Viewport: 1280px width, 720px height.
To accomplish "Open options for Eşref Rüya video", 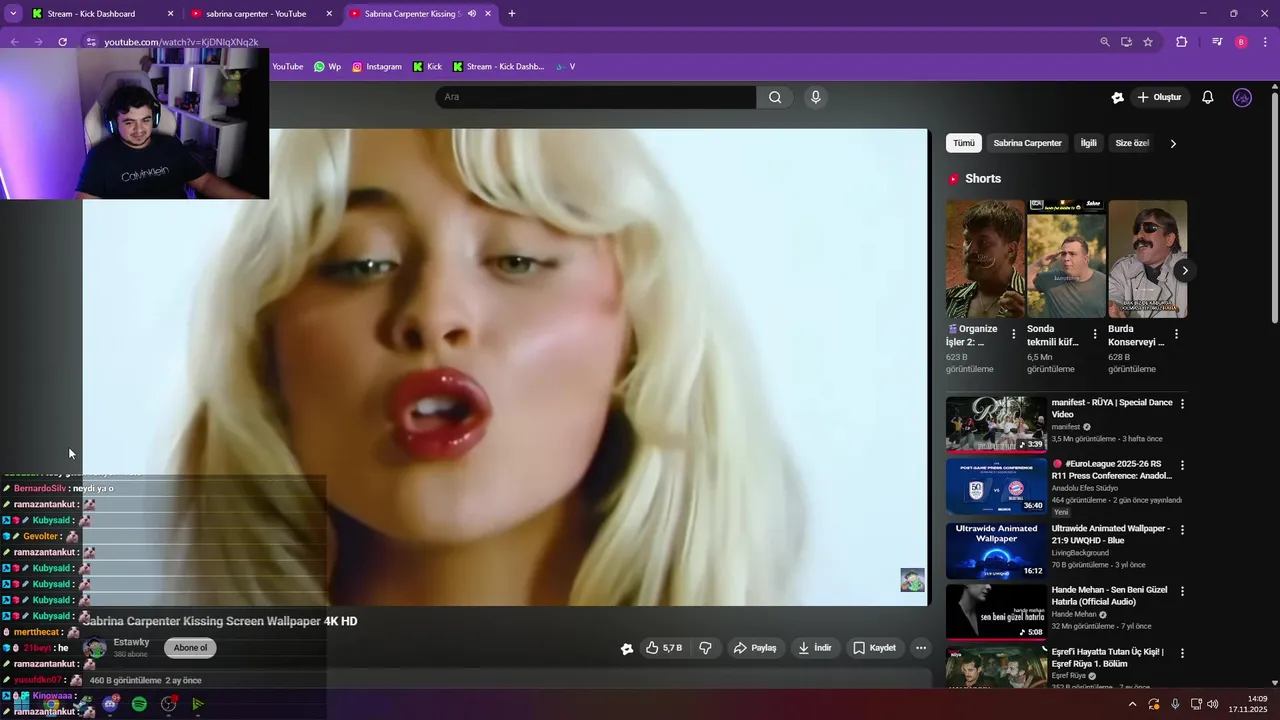I will [1182, 653].
